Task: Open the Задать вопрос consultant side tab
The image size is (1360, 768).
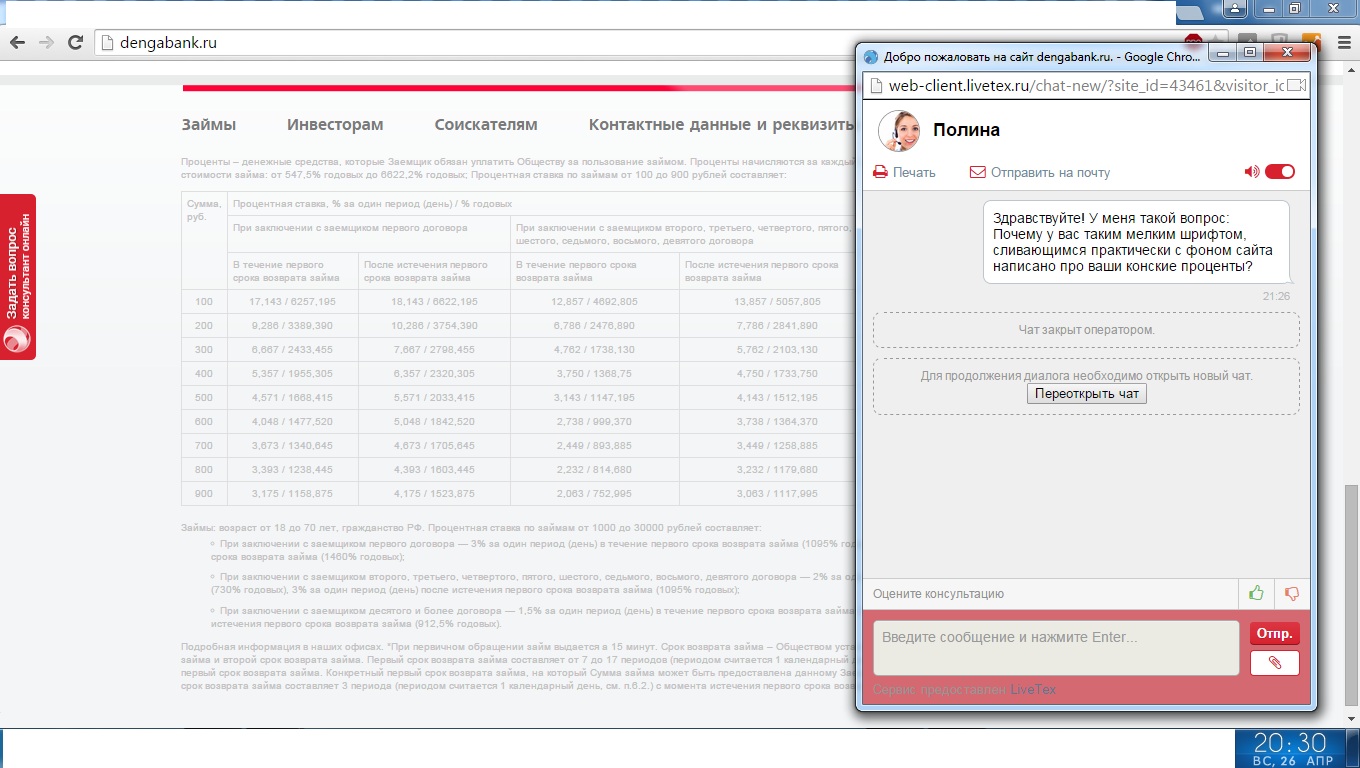Action: tap(17, 277)
